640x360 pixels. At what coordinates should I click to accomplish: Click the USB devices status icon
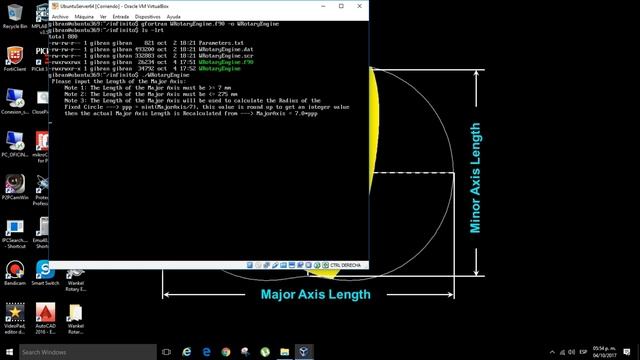(x=275, y=265)
